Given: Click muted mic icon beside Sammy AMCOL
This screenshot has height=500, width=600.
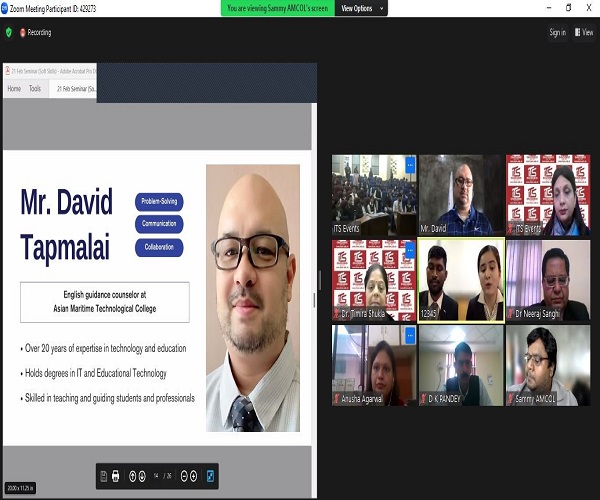Looking at the screenshot, I should tap(510, 399).
